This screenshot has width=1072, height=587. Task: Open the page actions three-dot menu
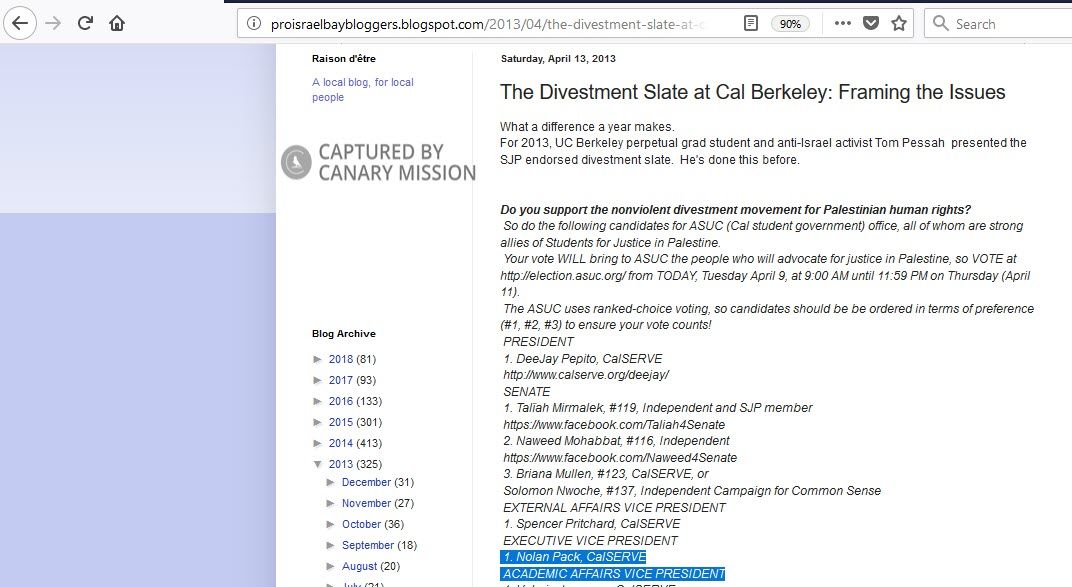(x=843, y=23)
